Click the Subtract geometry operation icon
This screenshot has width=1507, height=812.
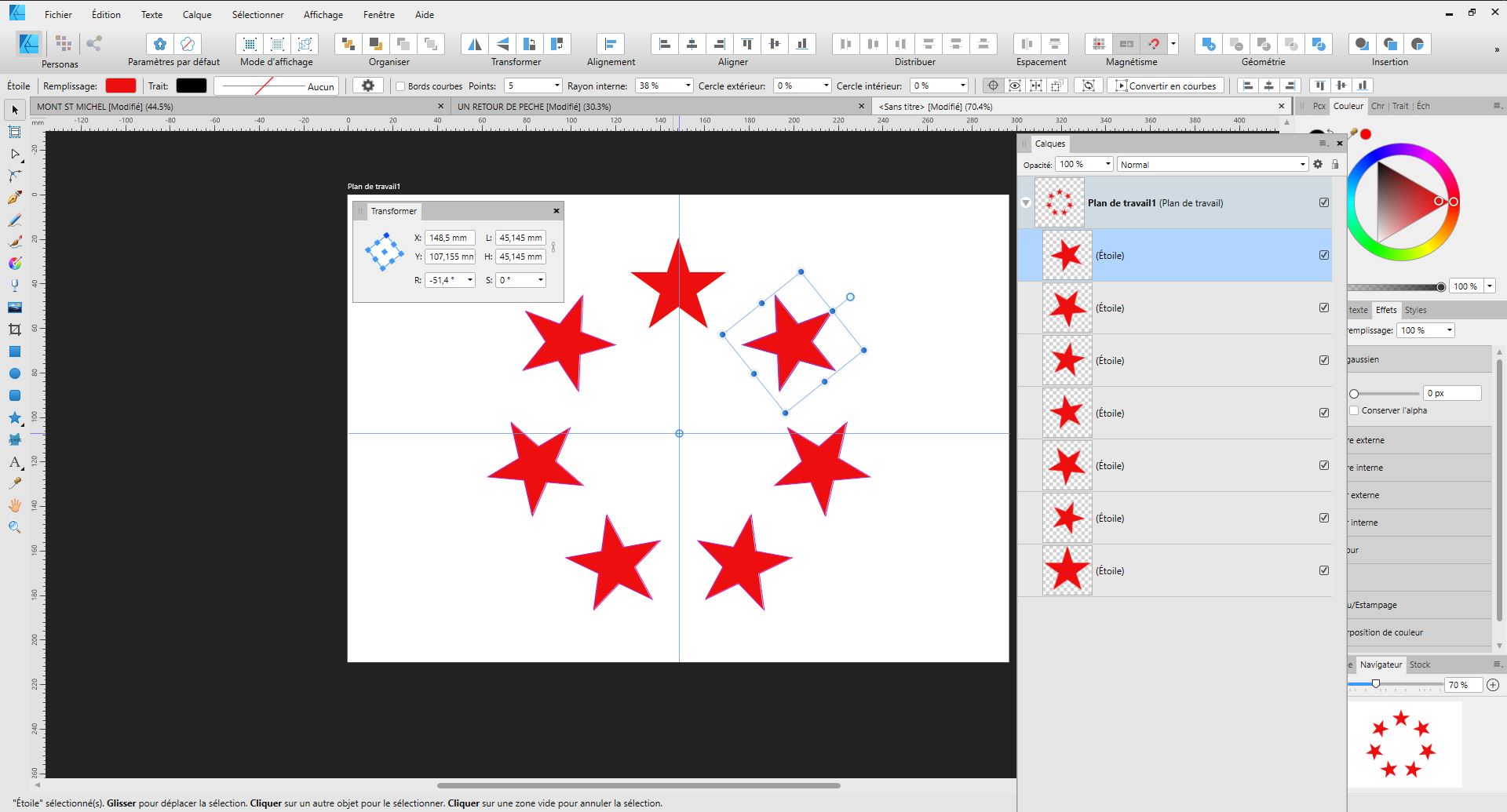[1236, 44]
